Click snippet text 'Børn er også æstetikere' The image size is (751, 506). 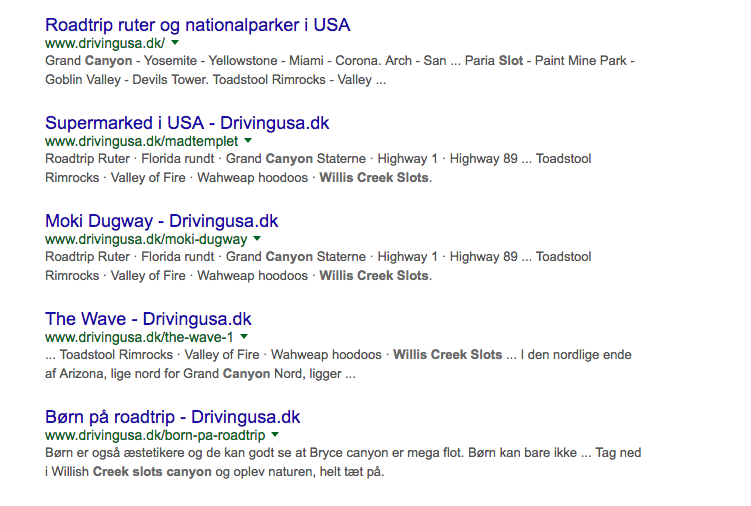[x=343, y=453]
